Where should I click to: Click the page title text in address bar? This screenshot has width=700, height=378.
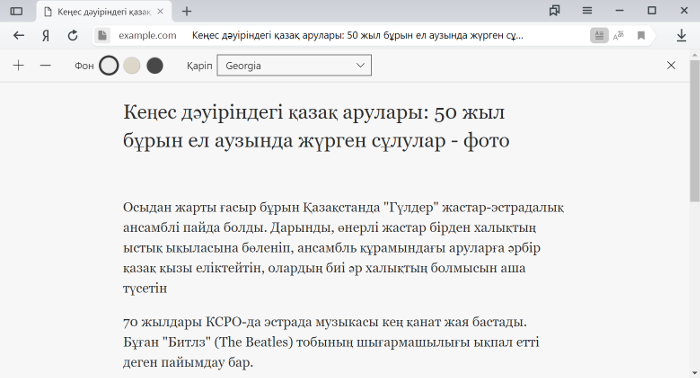[x=358, y=35]
